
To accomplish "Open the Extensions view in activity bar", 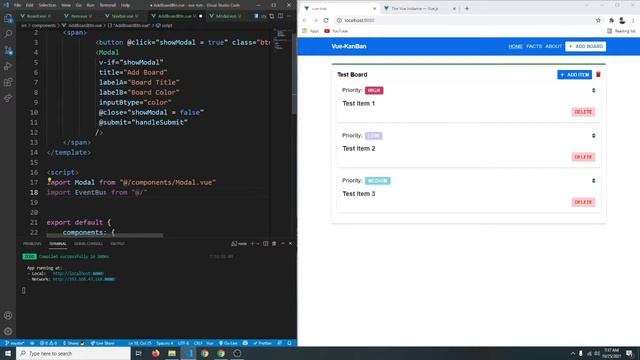I will [8, 82].
